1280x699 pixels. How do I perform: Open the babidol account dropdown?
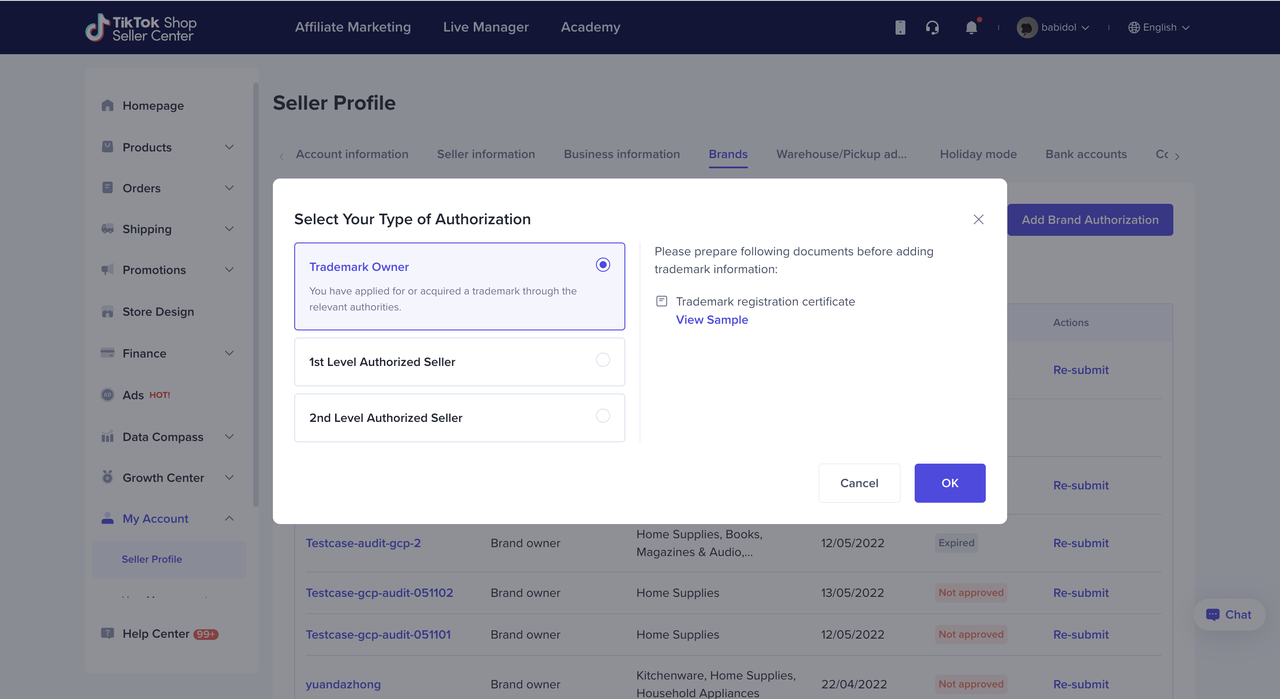[x=1053, y=28]
